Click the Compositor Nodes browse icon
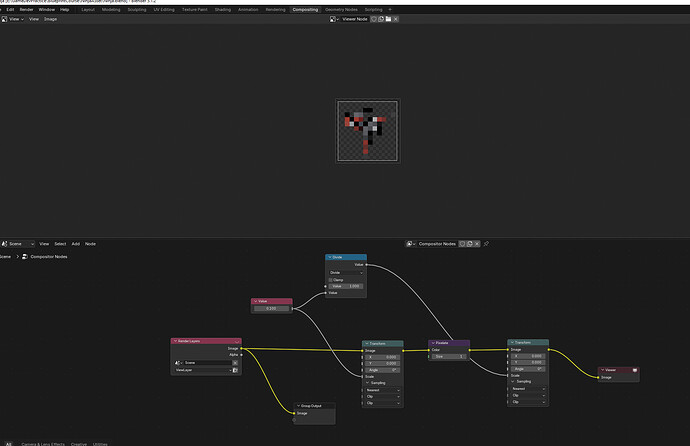Image resolution: width=690 pixels, height=446 pixels. pos(411,244)
